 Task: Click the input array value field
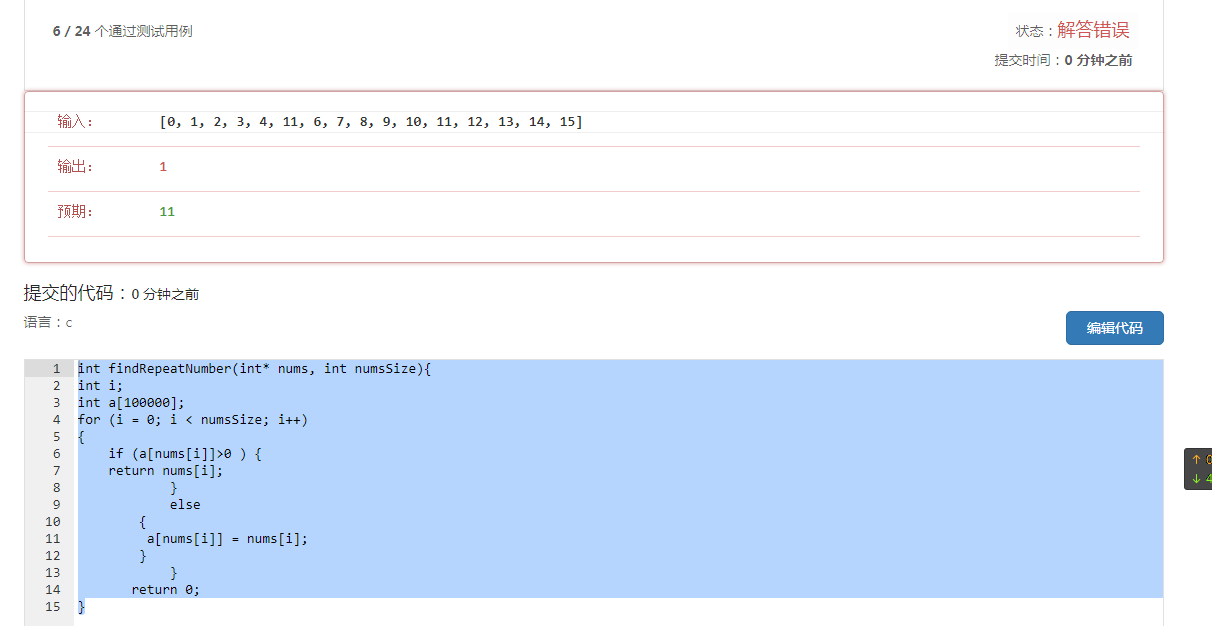[x=370, y=122]
